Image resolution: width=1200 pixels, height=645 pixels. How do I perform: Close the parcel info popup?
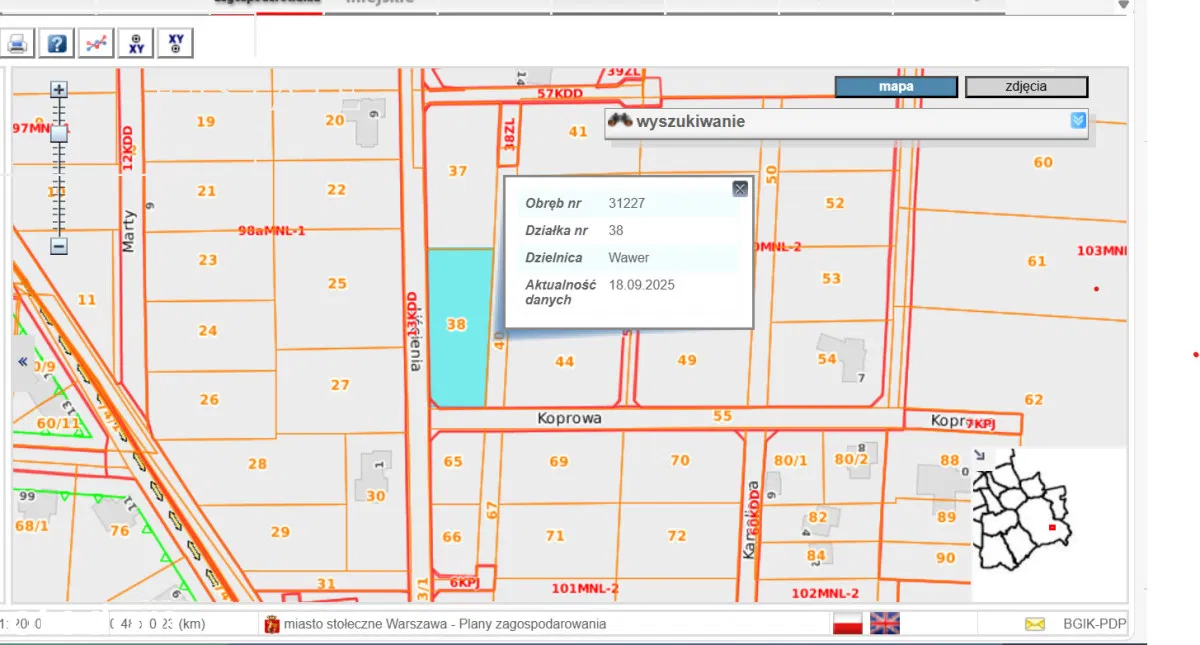tap(739, 189)
